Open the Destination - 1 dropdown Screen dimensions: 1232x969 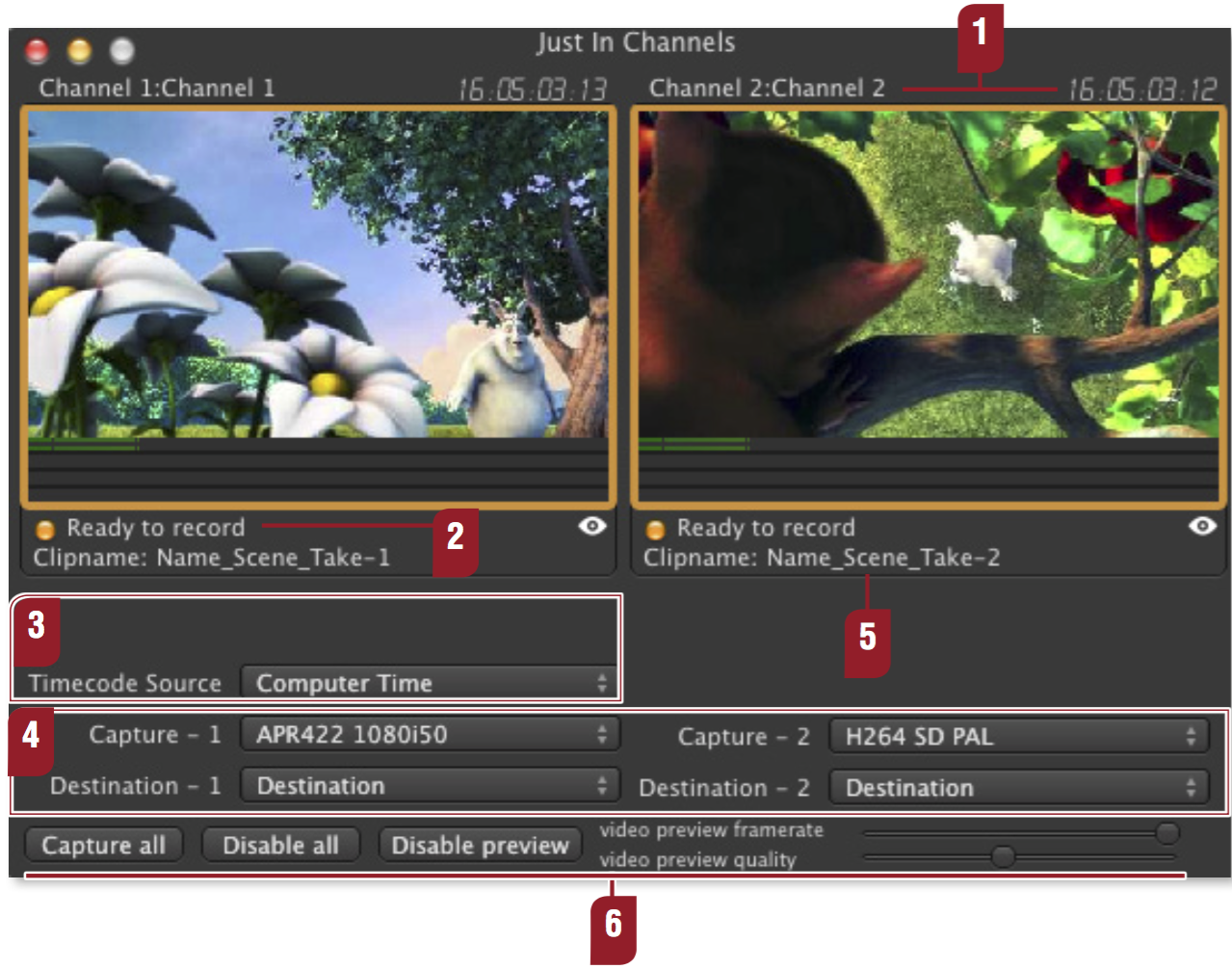tap(429, 786)
